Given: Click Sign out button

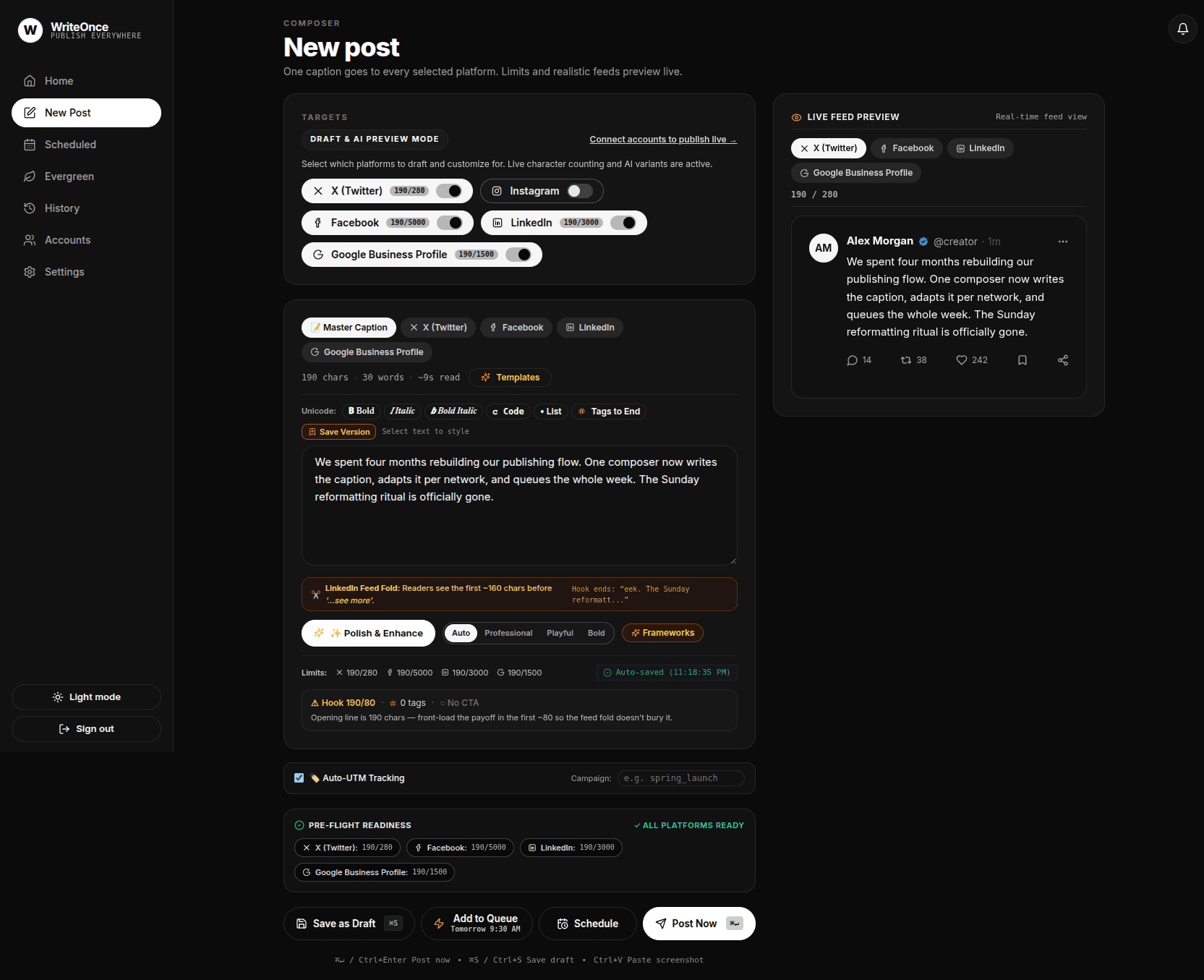Looking at the screenshot, I should (x=86, y=729).
